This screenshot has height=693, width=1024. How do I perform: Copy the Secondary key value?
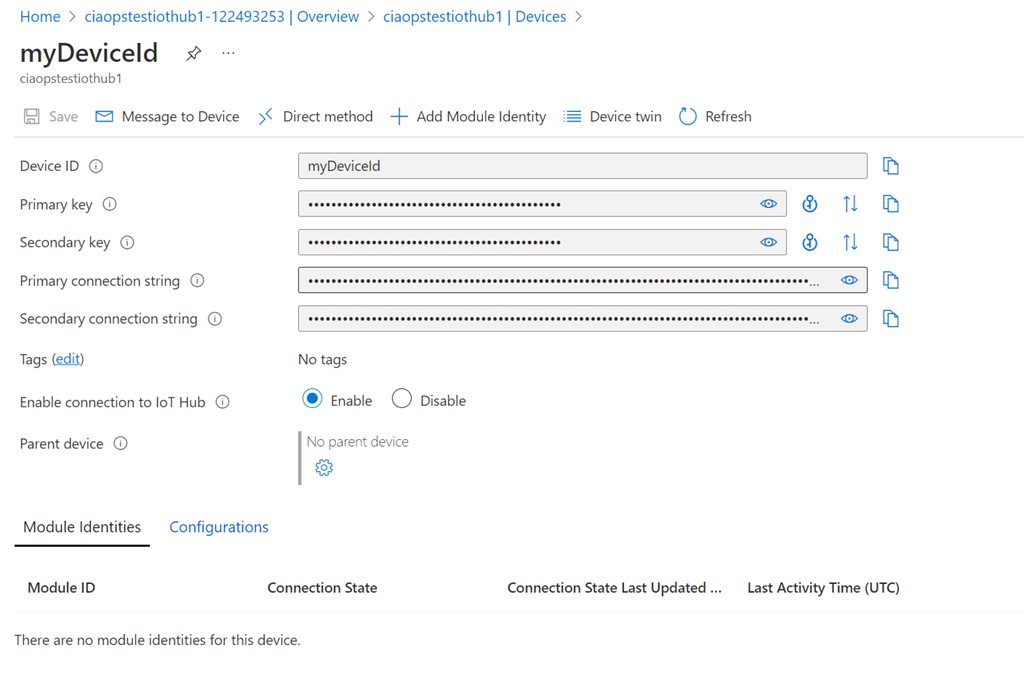coord(890,242)
